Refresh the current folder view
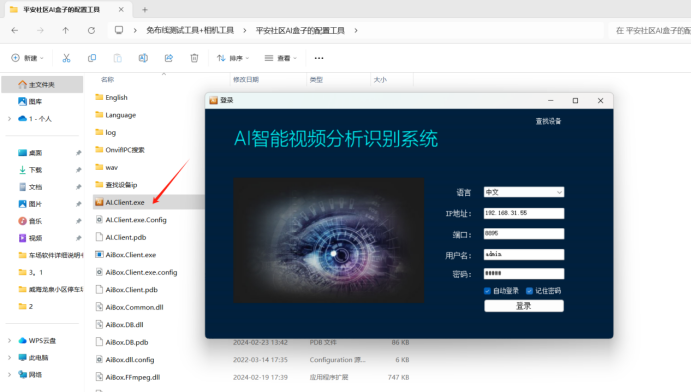691x392 pixels. point(91,30)
